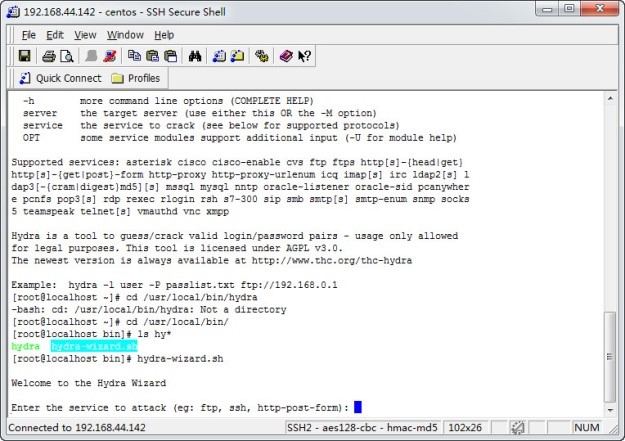Click the Copy toolbar icon
Viewport: 625px width, 441px height.
click(134, 56)
